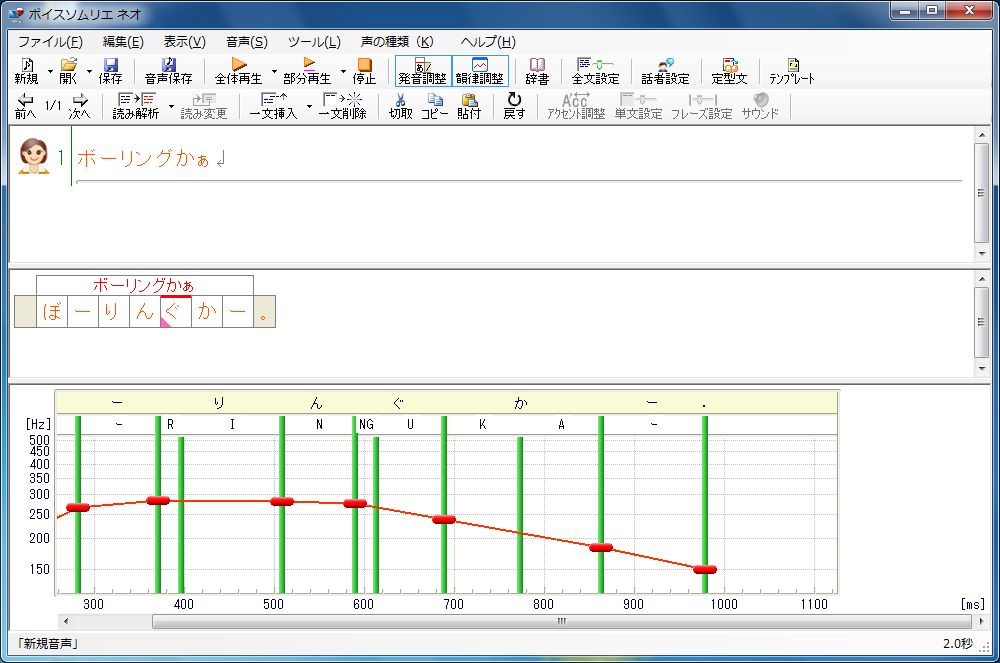Open 全文設定 full-text settings
The height and width of the screenshot is (663, 1000).
tap(595, 71)
